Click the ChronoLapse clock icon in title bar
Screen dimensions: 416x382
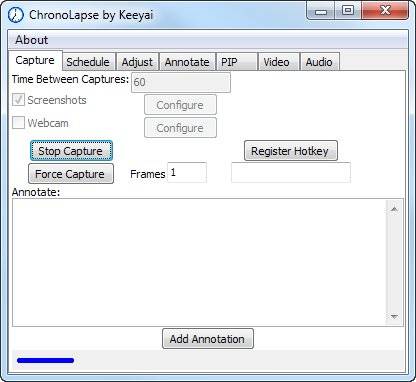click(15, 15)
